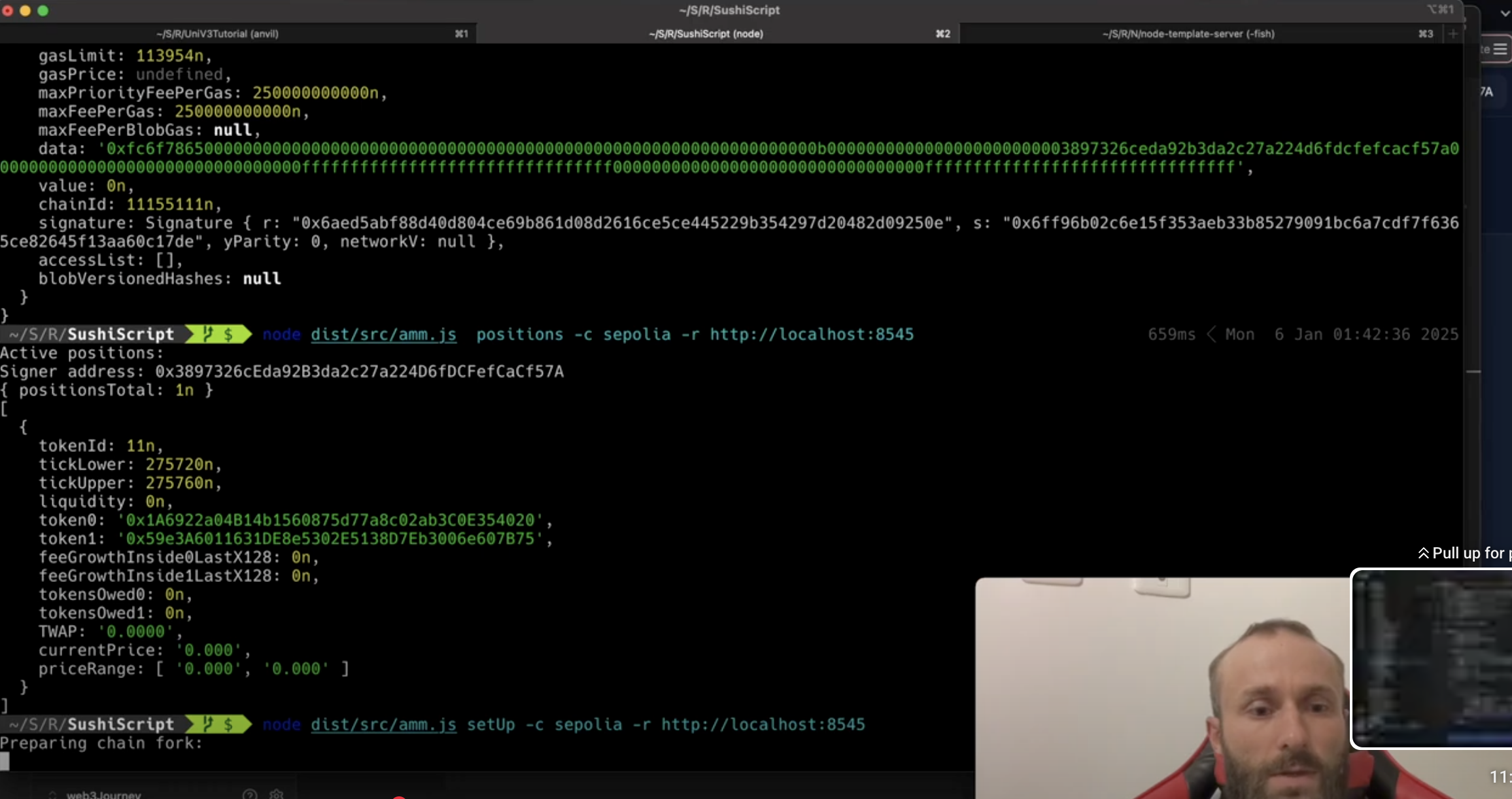
Task: Click the Pull up for more expander
Action: (1465, 553)
